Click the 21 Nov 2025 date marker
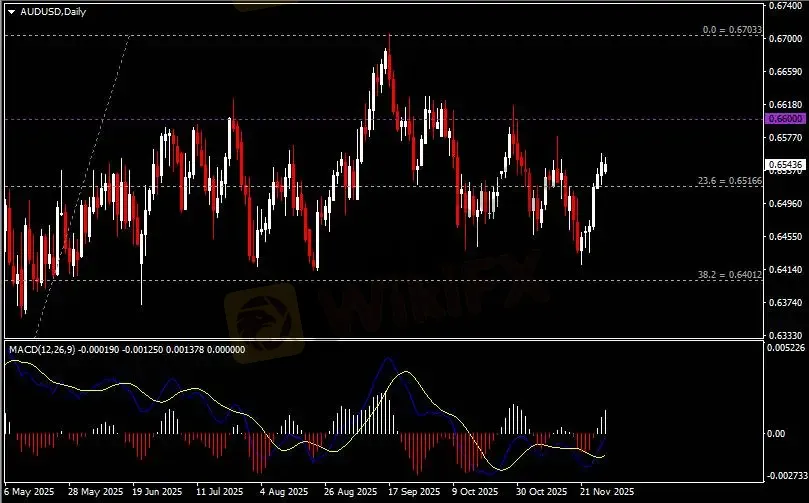 (x=606, y=492)
